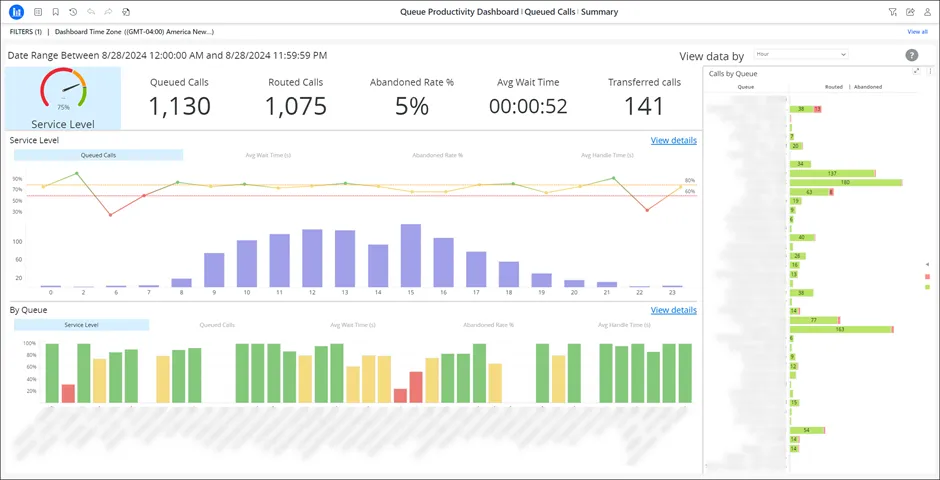Click the Queued Calls value 1,130
Screen dimensions: 940x480
pos(179,106)
